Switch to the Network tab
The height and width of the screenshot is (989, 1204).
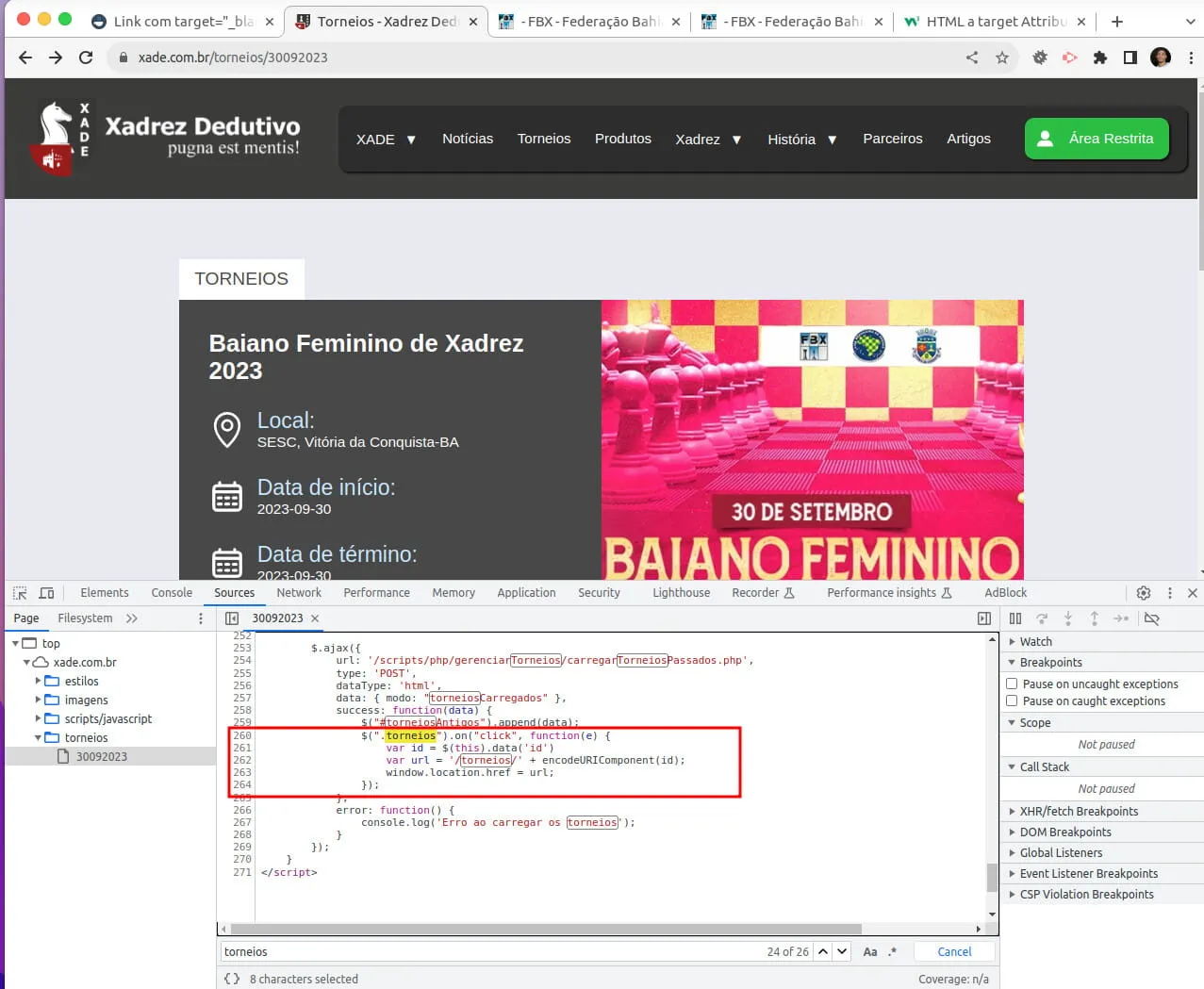[x=299, y=593]
